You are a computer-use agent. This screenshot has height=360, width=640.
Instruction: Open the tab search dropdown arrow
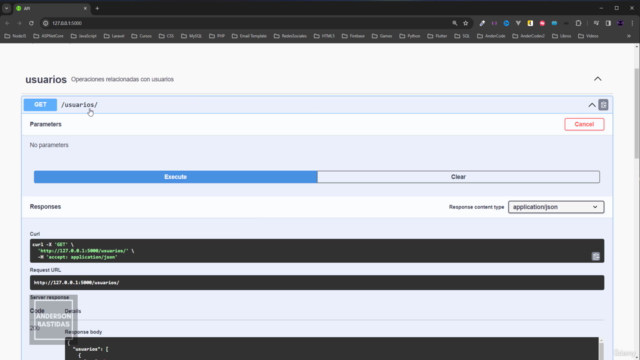7,8
